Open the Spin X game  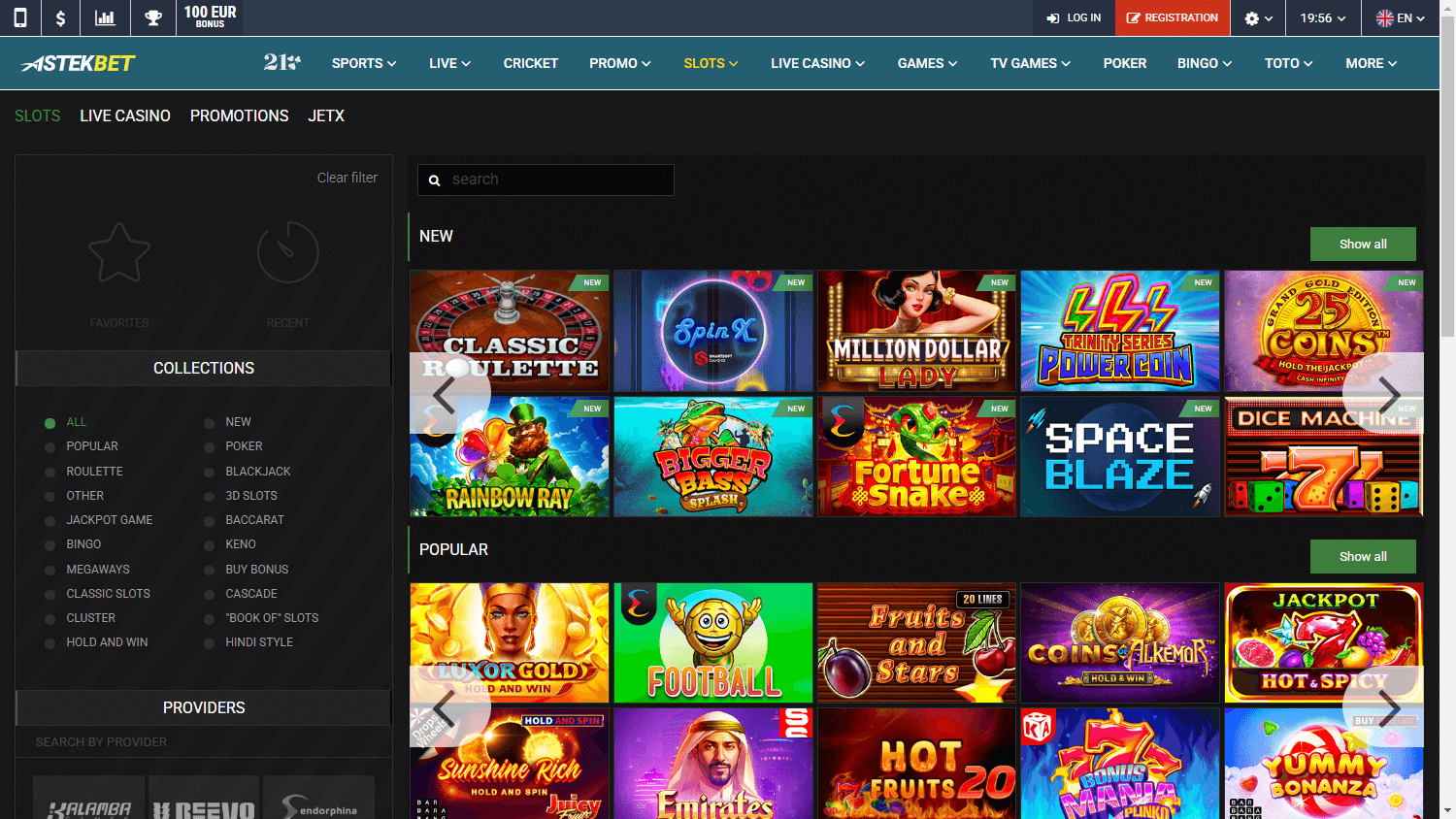tap(713, 331)
